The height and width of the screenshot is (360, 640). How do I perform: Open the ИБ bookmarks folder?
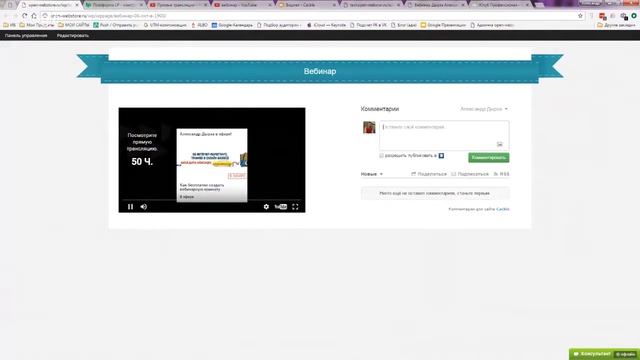[x=9, y=25]
